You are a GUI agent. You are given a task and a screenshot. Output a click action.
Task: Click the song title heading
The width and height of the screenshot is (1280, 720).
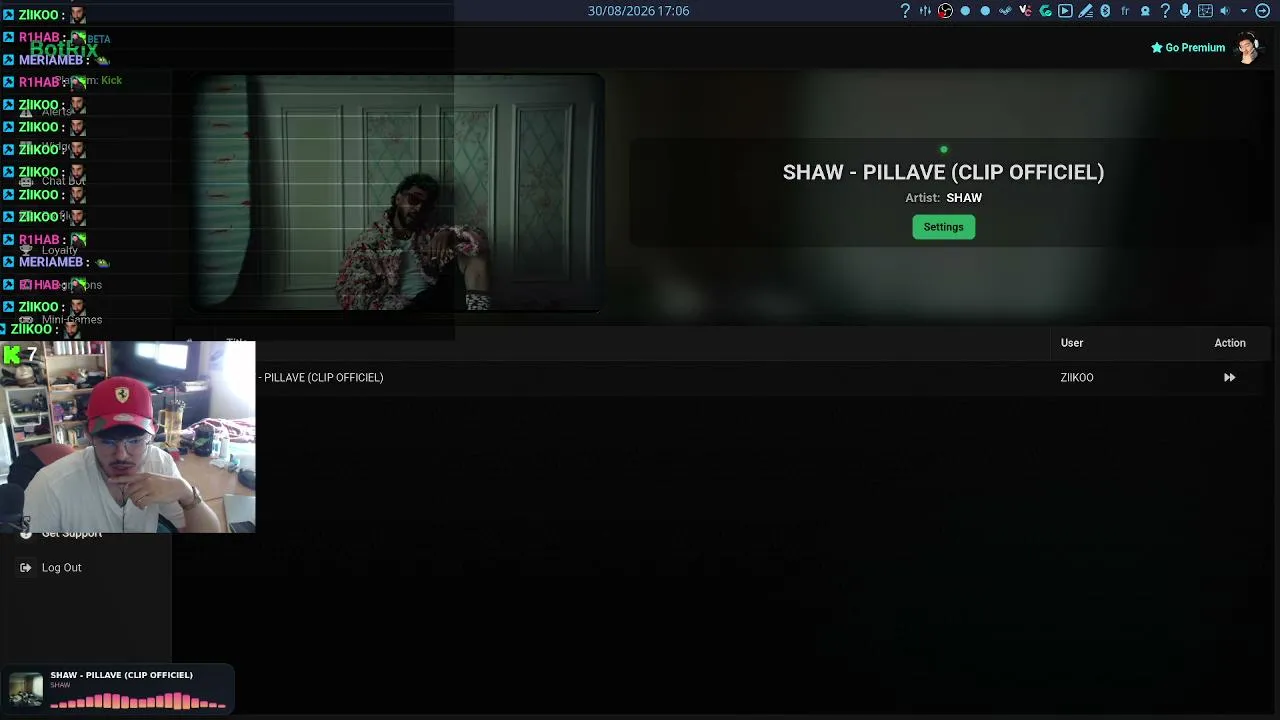[x=943, y=172]
